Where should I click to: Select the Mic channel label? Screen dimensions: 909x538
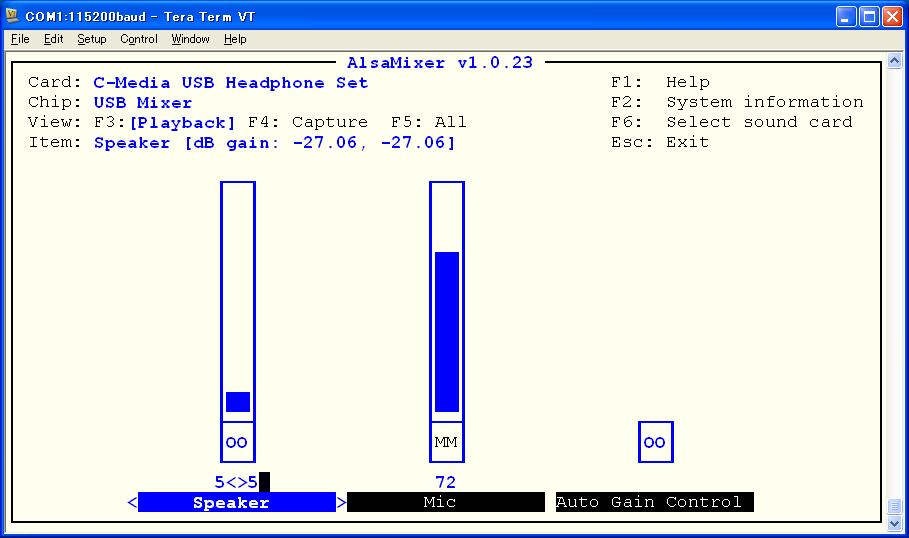[x=446, y=502]
